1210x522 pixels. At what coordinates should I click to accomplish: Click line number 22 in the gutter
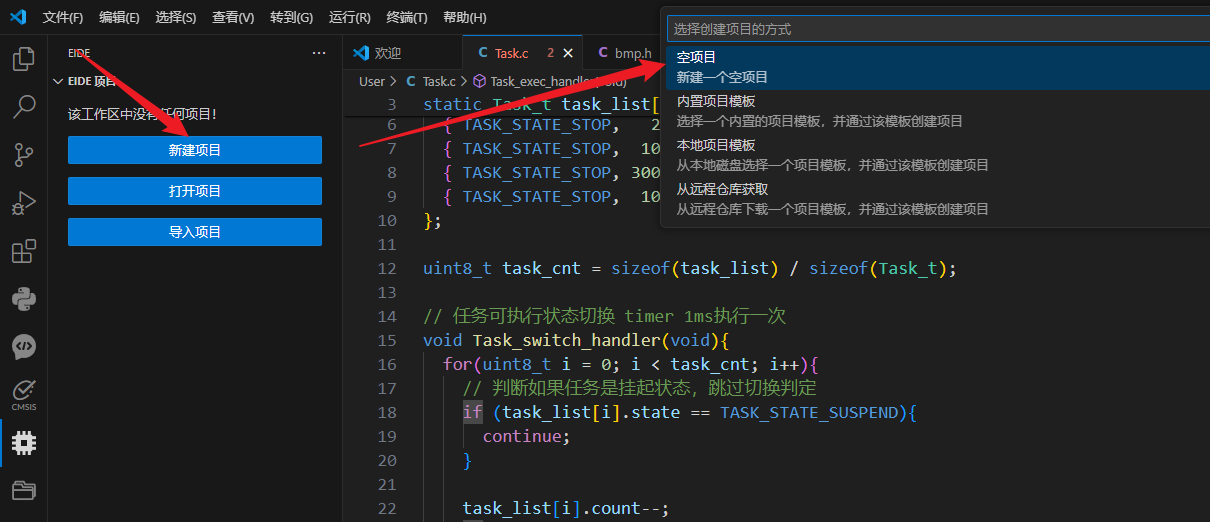coord(387,509)
